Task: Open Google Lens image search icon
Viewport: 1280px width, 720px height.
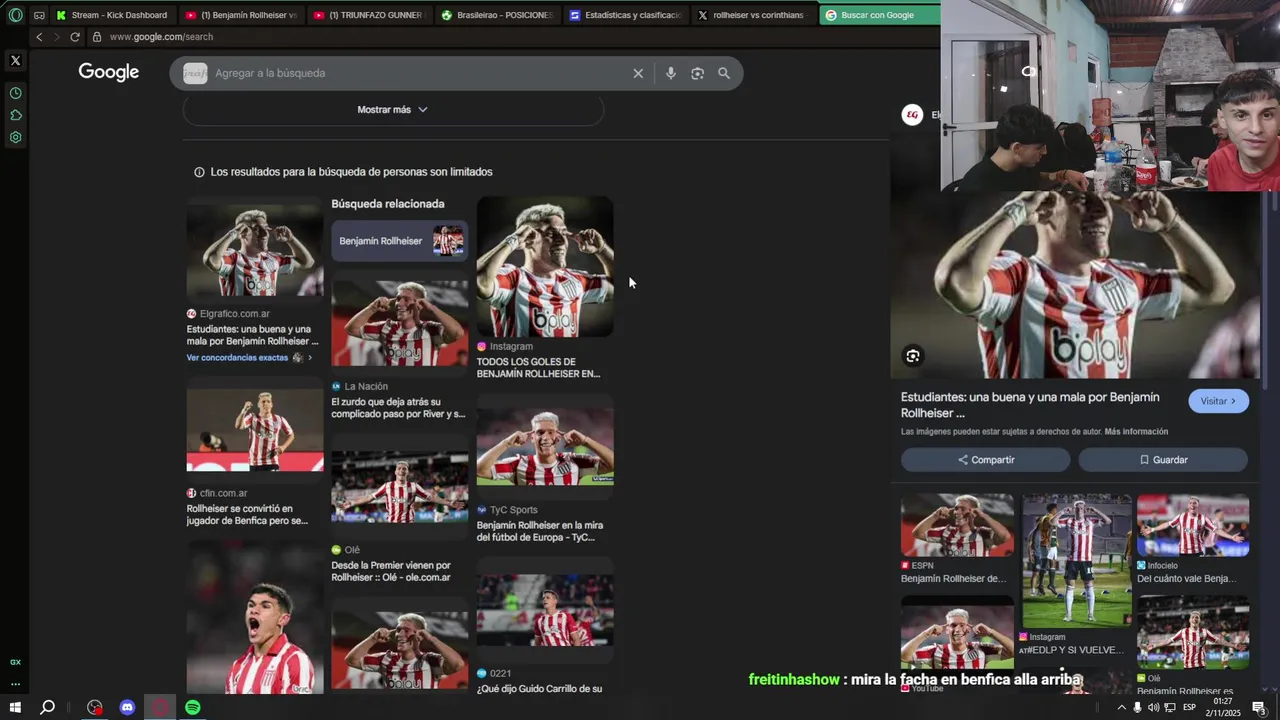Action: click(697, 73)
